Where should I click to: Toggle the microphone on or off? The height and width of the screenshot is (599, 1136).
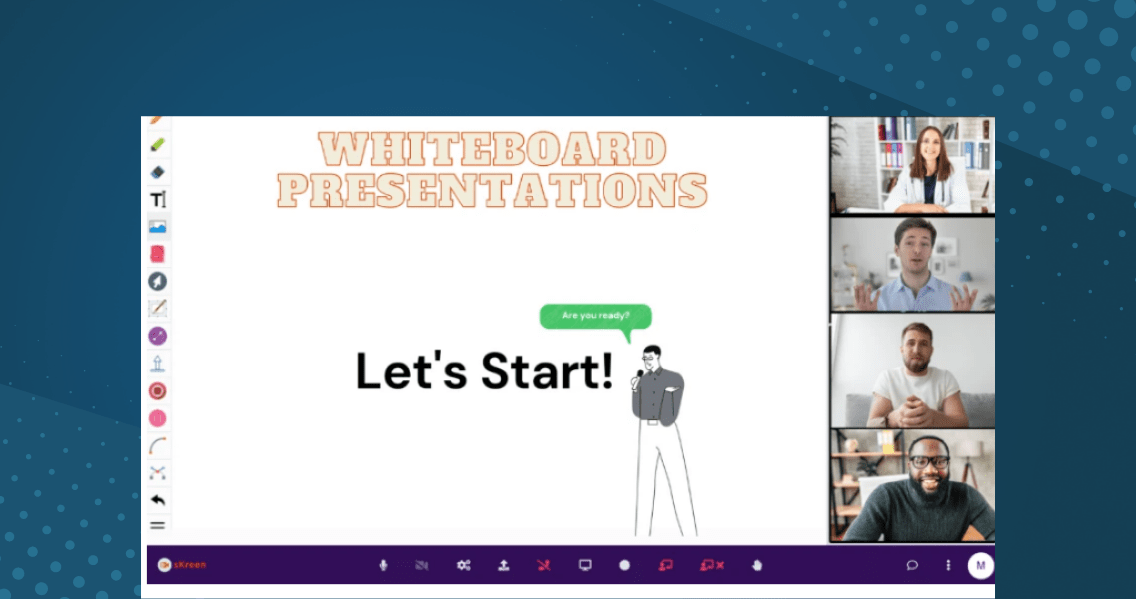pos(383,565)
